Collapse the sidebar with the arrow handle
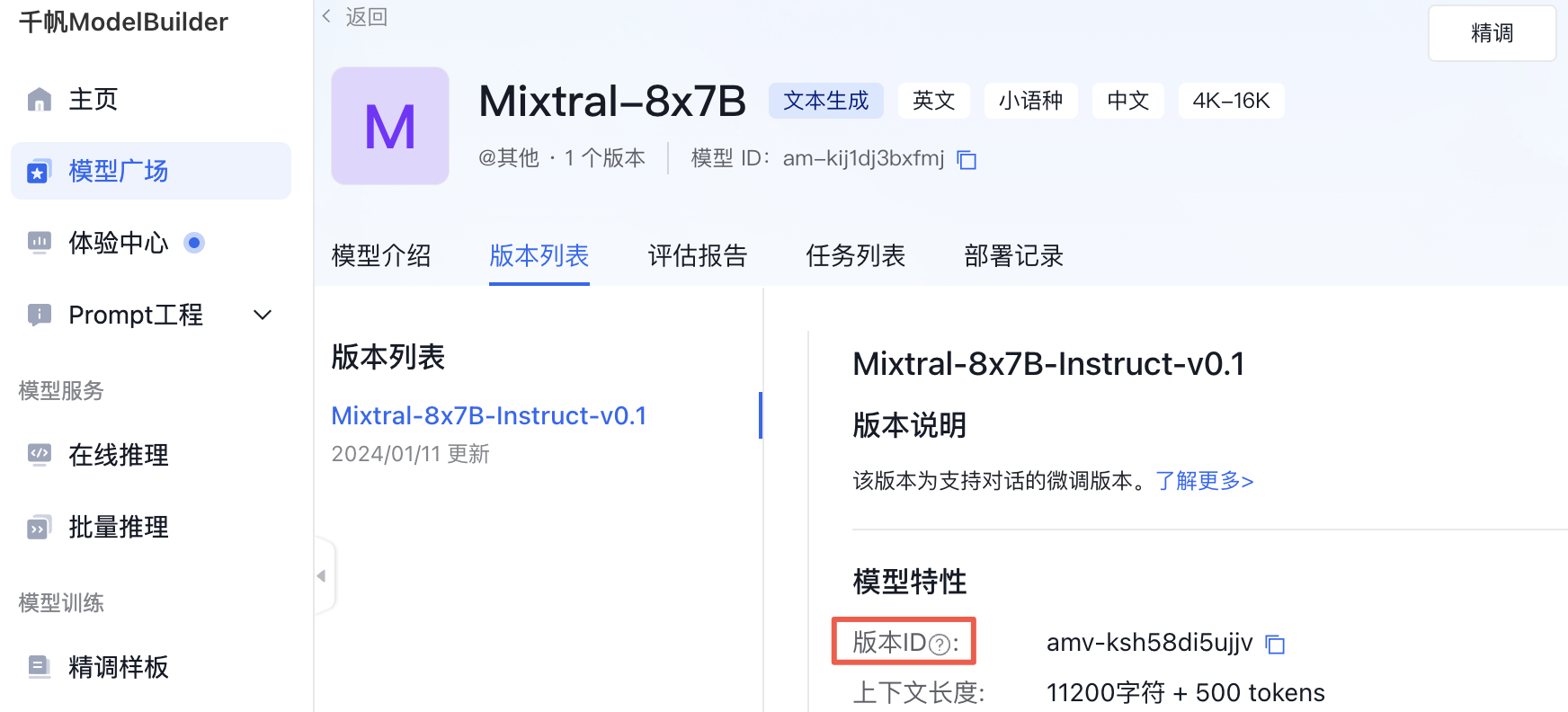This screenshot has width=1568, height=712. tap(322, 575)
